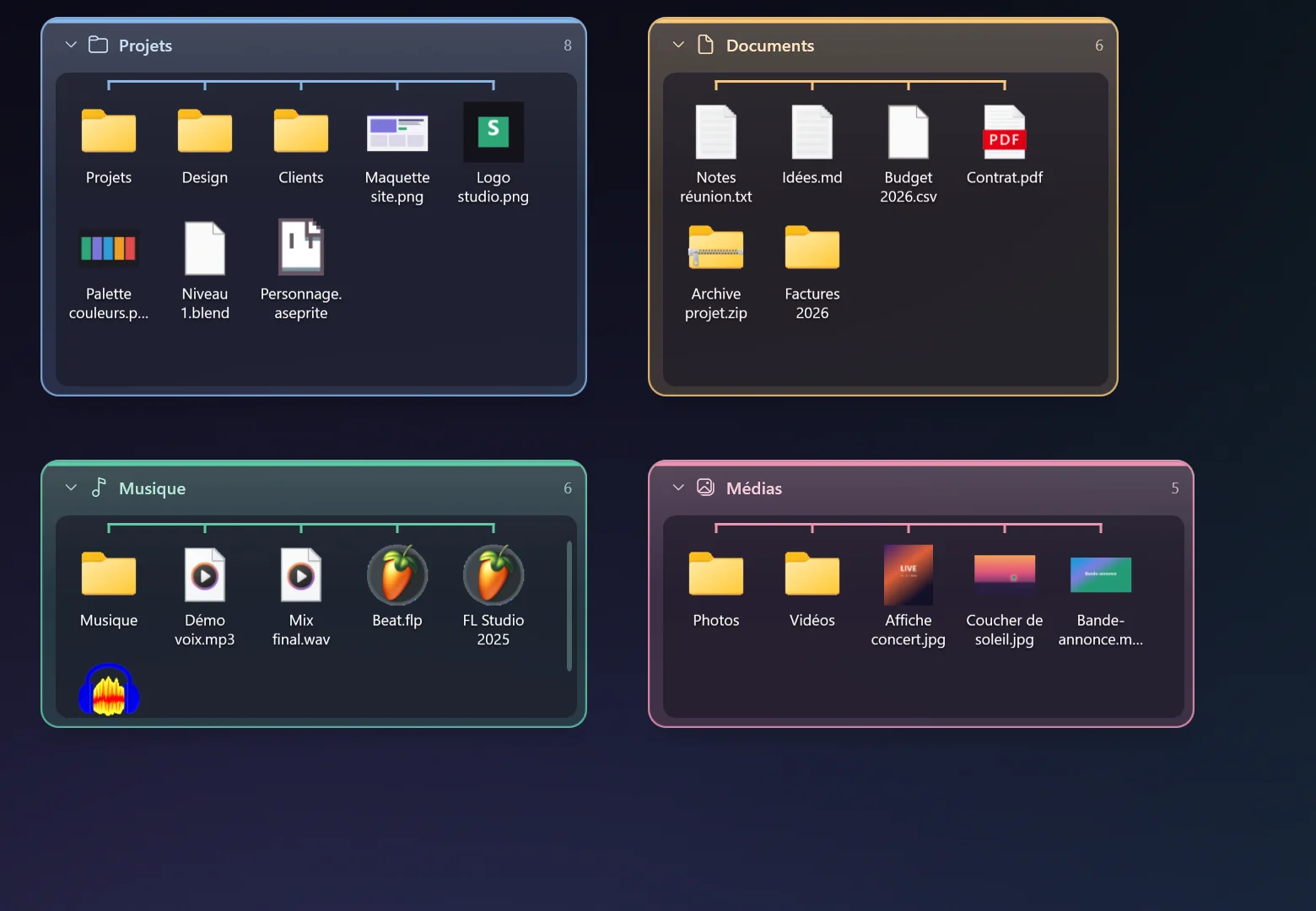Click the Médias group image icon

point(706,487)
